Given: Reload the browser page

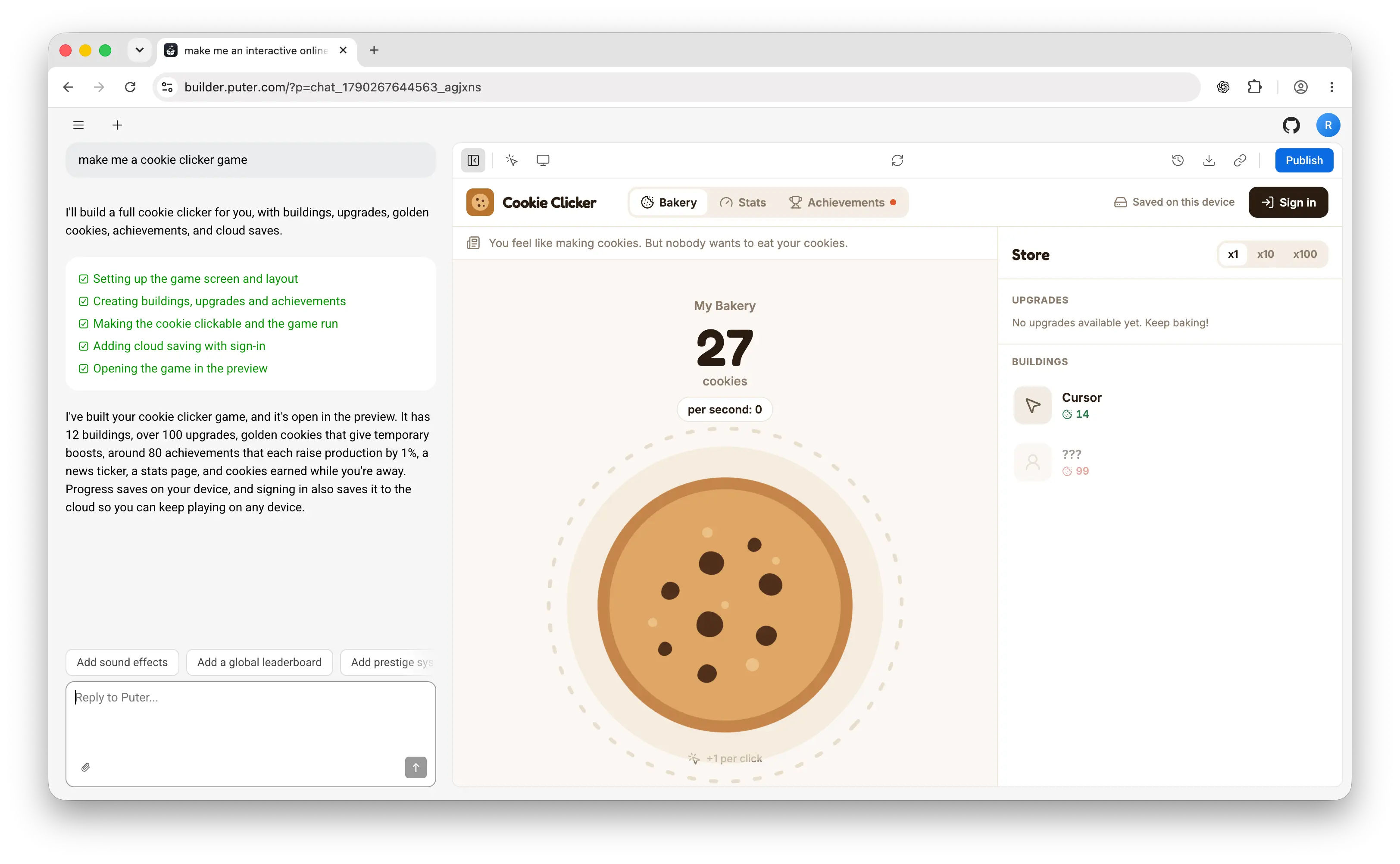Looking at the screenshot, I should [130, 87].
